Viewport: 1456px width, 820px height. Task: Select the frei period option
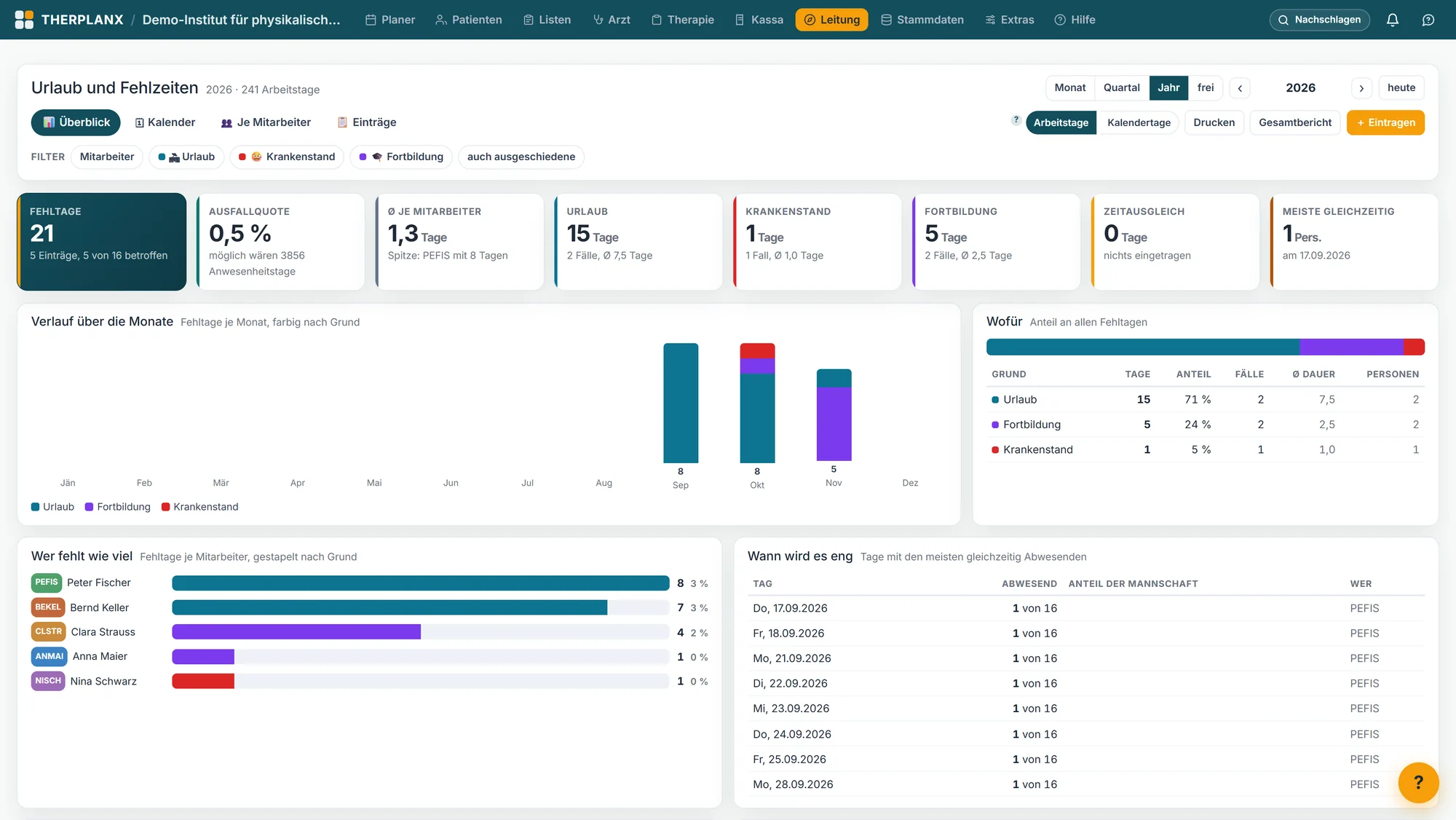pyautogui.click(x=1206, y=87)
